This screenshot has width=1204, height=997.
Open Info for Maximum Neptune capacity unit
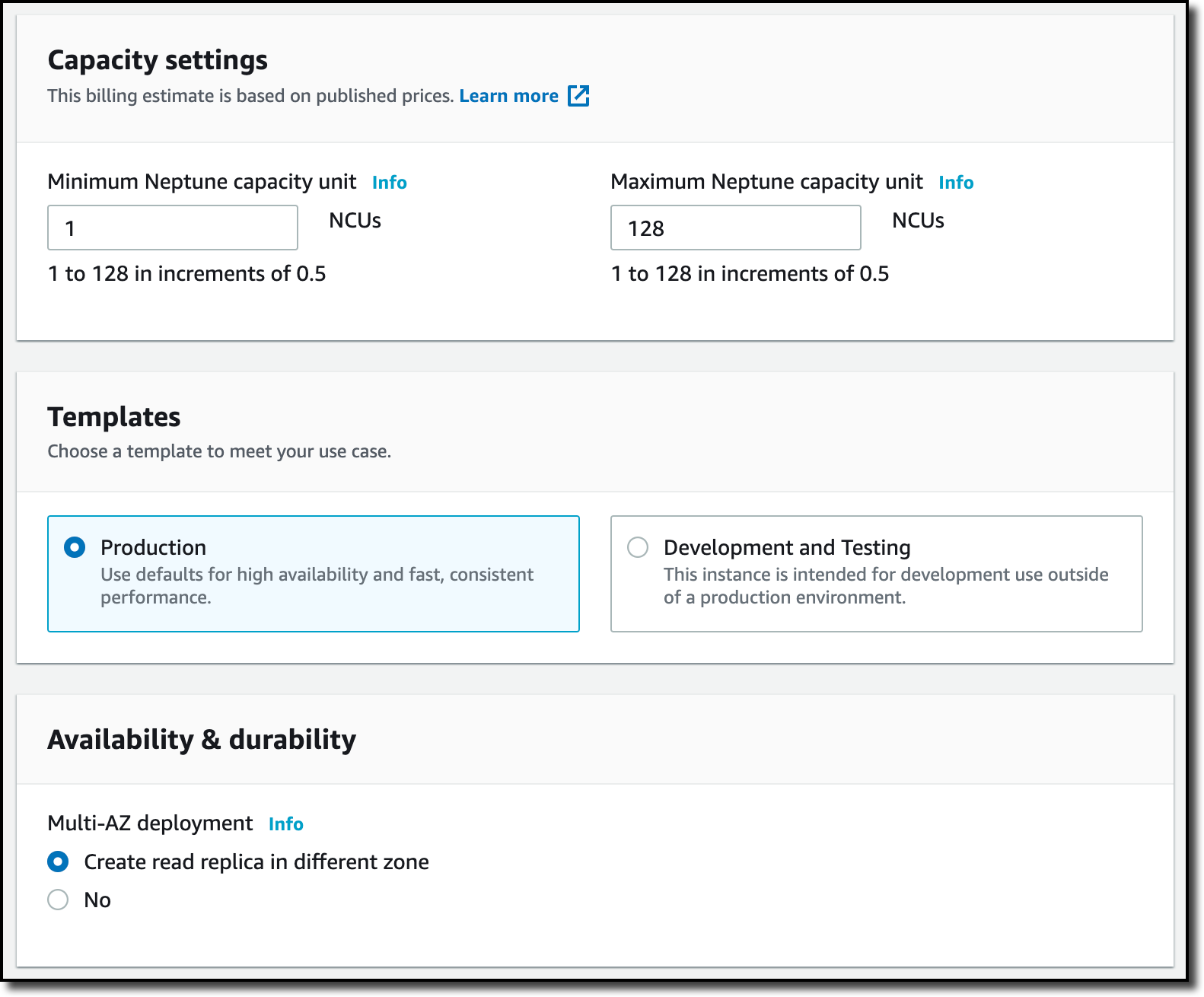point(955,183)
